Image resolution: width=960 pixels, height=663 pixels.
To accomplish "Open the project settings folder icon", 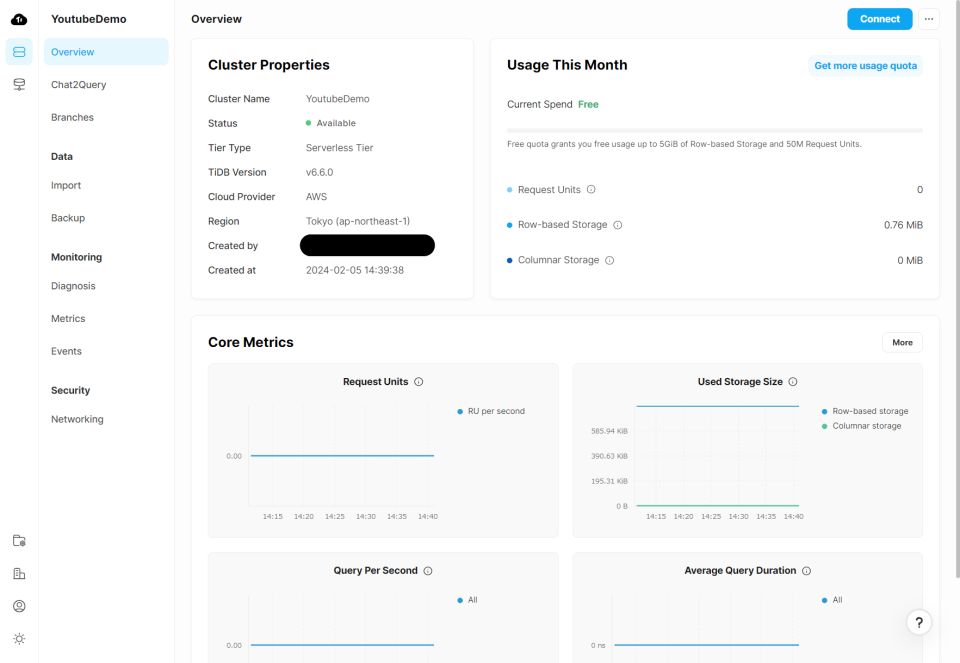I will tap(19, 541).
